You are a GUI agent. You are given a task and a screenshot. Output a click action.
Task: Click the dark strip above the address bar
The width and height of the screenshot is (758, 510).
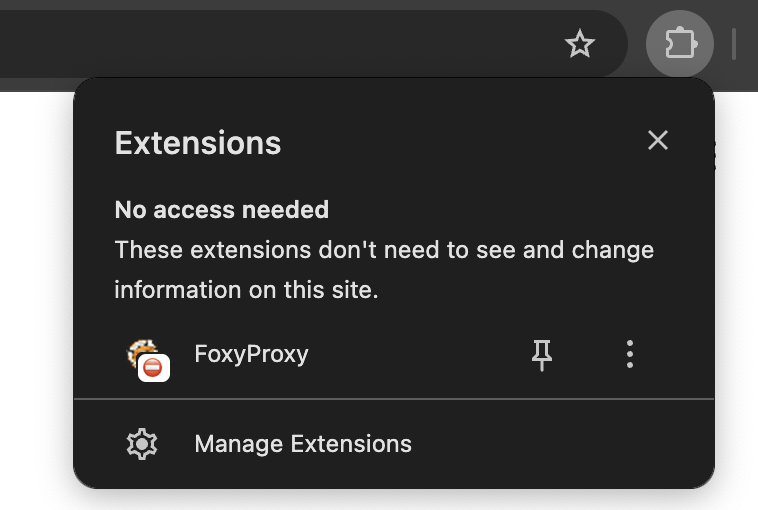300,4
